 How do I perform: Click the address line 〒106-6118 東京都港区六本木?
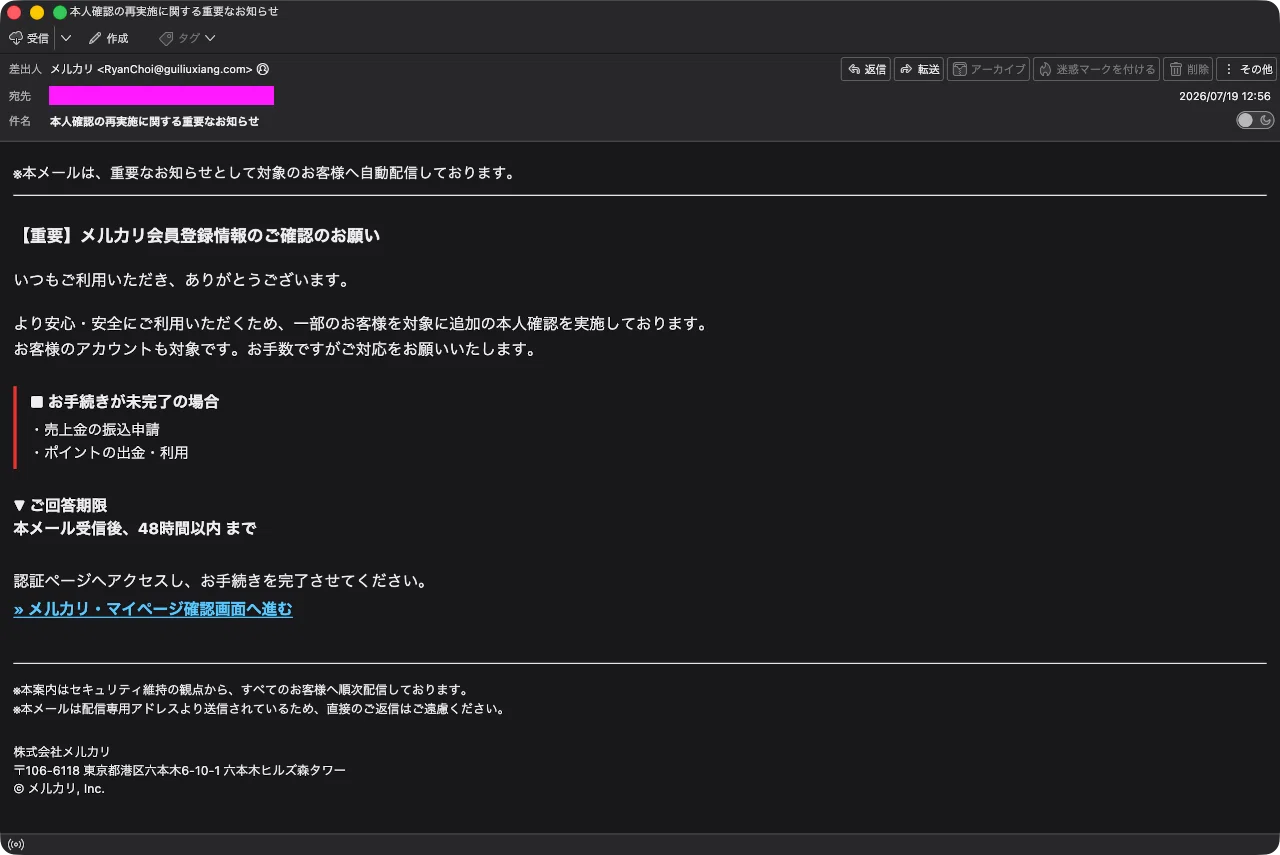(180, 770)
